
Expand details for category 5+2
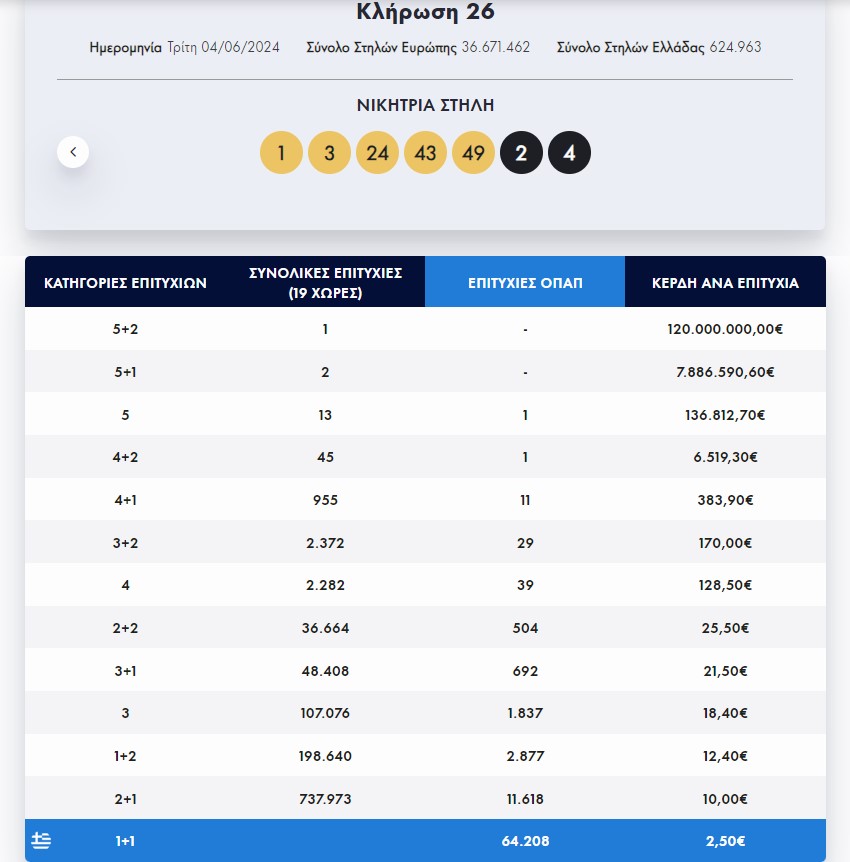coord(125,328)
